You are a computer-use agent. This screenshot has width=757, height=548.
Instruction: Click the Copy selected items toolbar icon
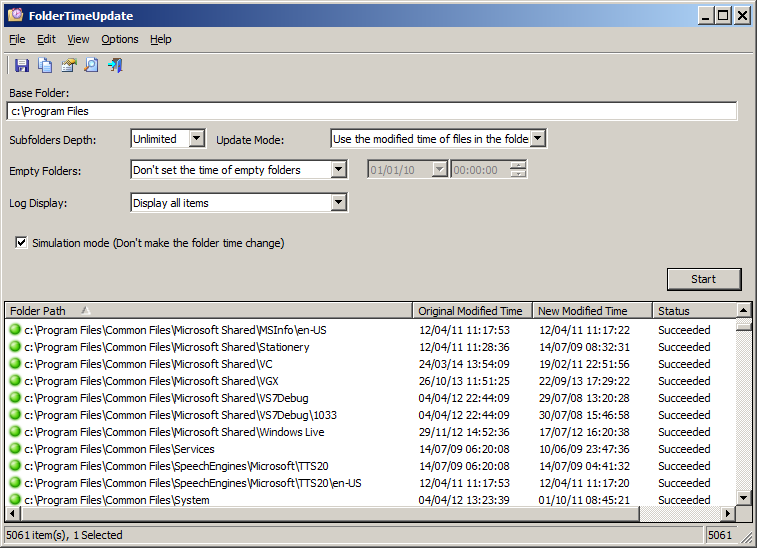pyautogui.click(x=45, y=66)
